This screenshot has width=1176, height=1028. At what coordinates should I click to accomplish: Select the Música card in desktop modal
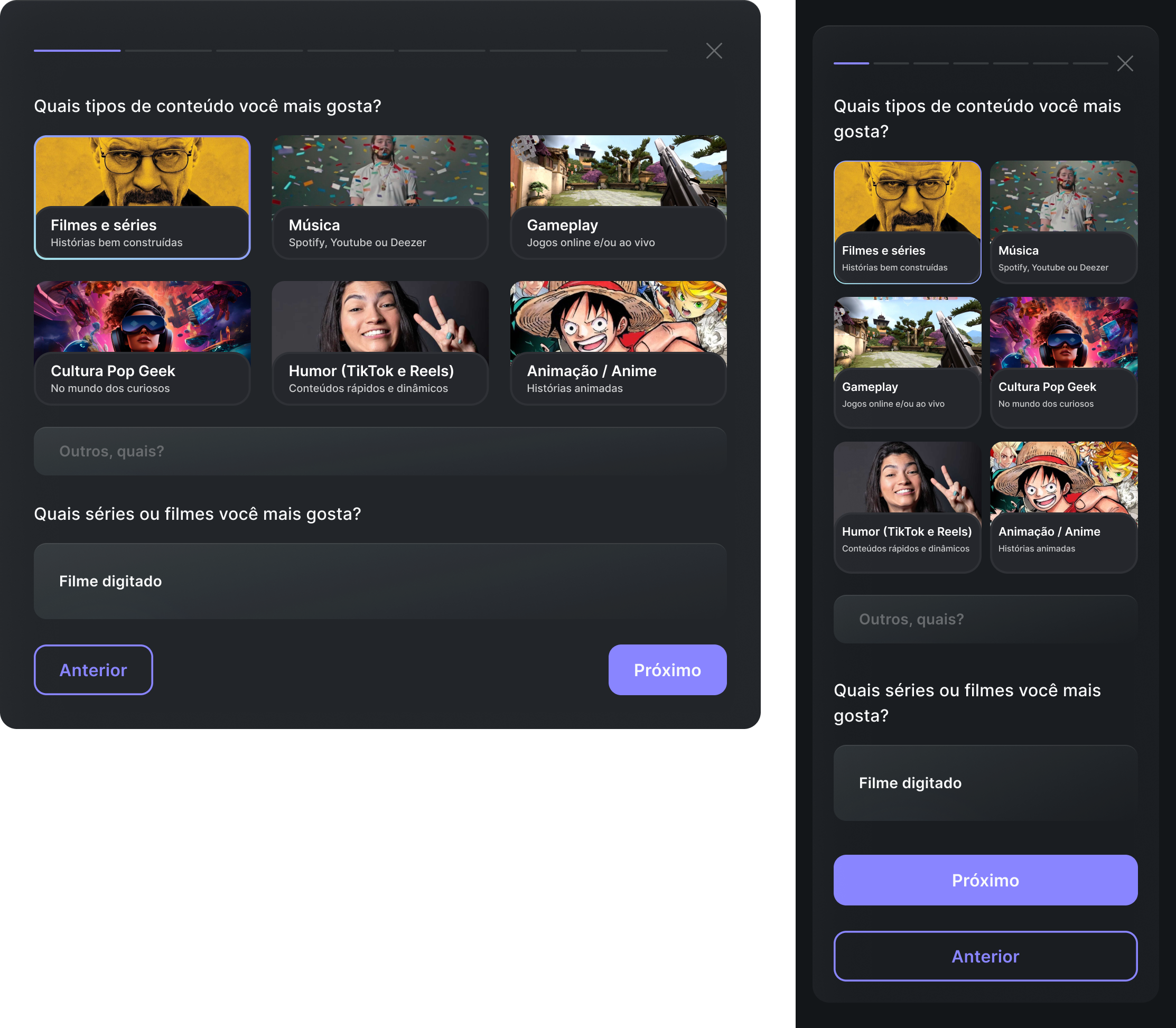(x=380, y=198)
